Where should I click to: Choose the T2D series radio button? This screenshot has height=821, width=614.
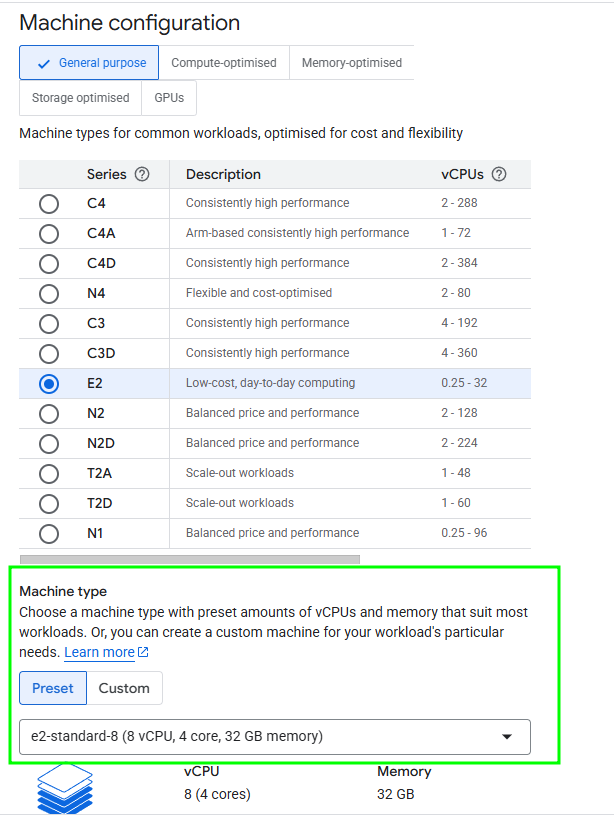(48, 504)
